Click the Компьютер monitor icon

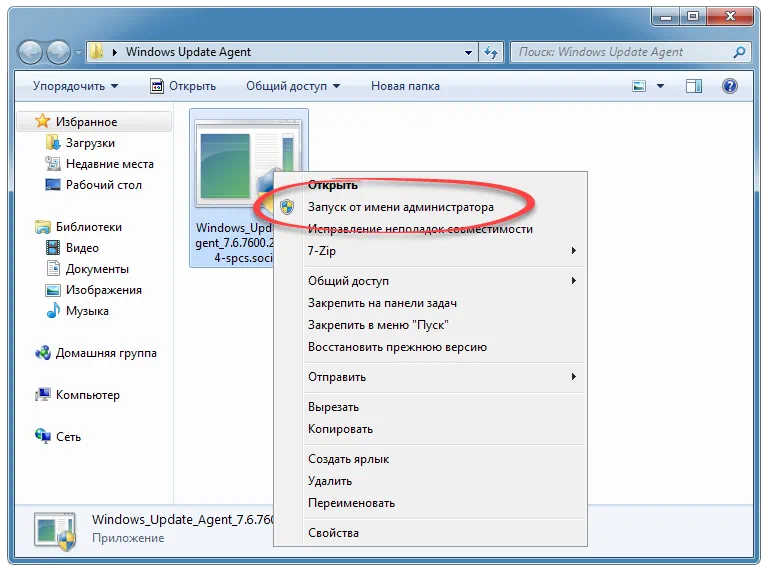(x=43, y=394)
